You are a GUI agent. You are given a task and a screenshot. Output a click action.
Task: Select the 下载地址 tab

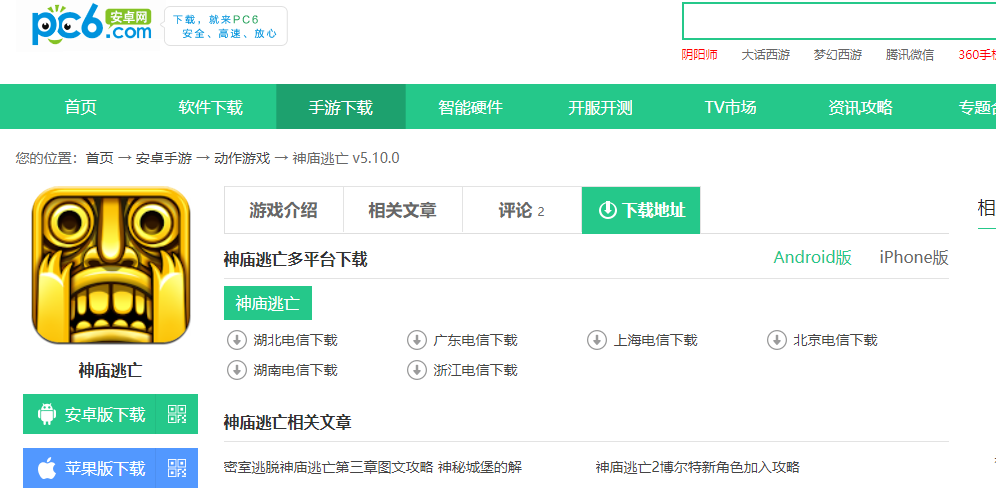coord(641,210)
